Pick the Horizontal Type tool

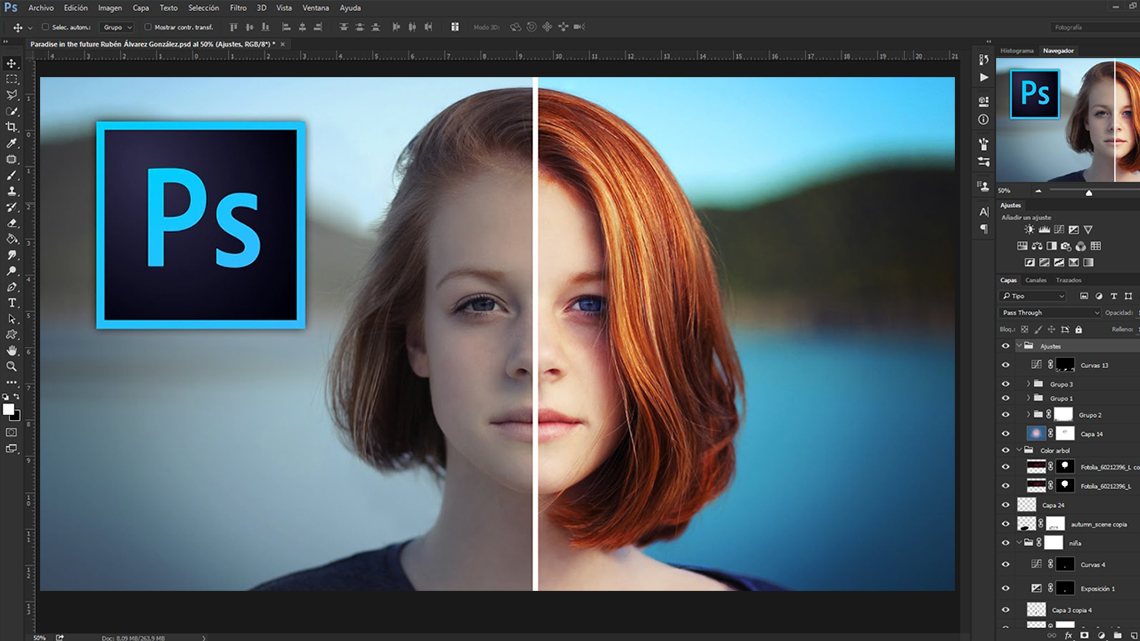point(12,303)
